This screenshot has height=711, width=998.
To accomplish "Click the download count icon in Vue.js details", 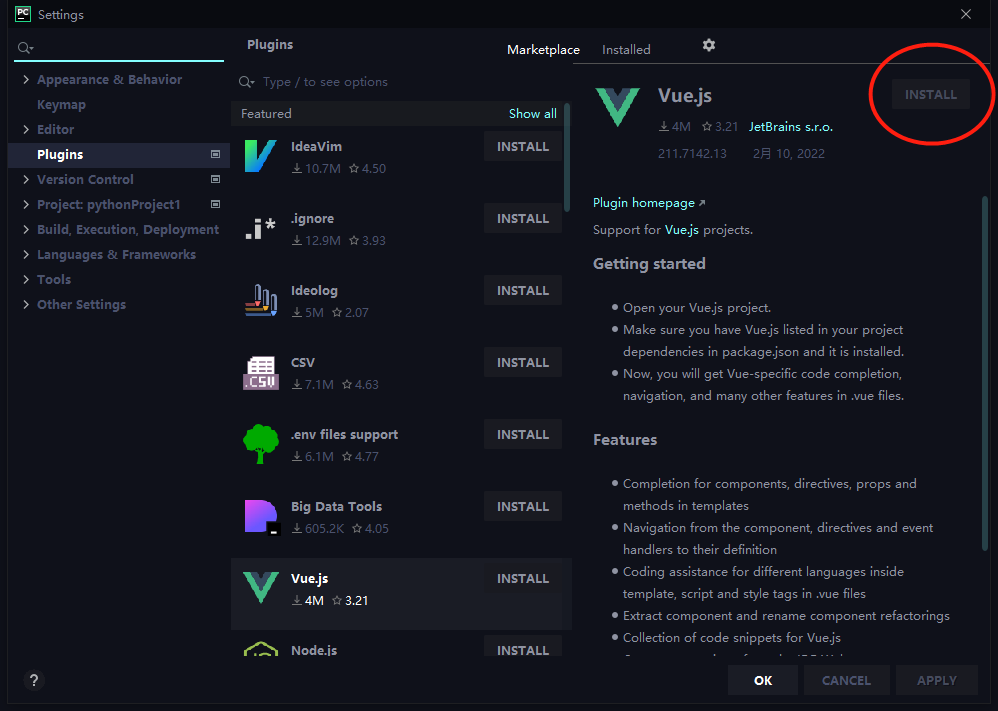I will pyautogui.click(x=663, y=127).
